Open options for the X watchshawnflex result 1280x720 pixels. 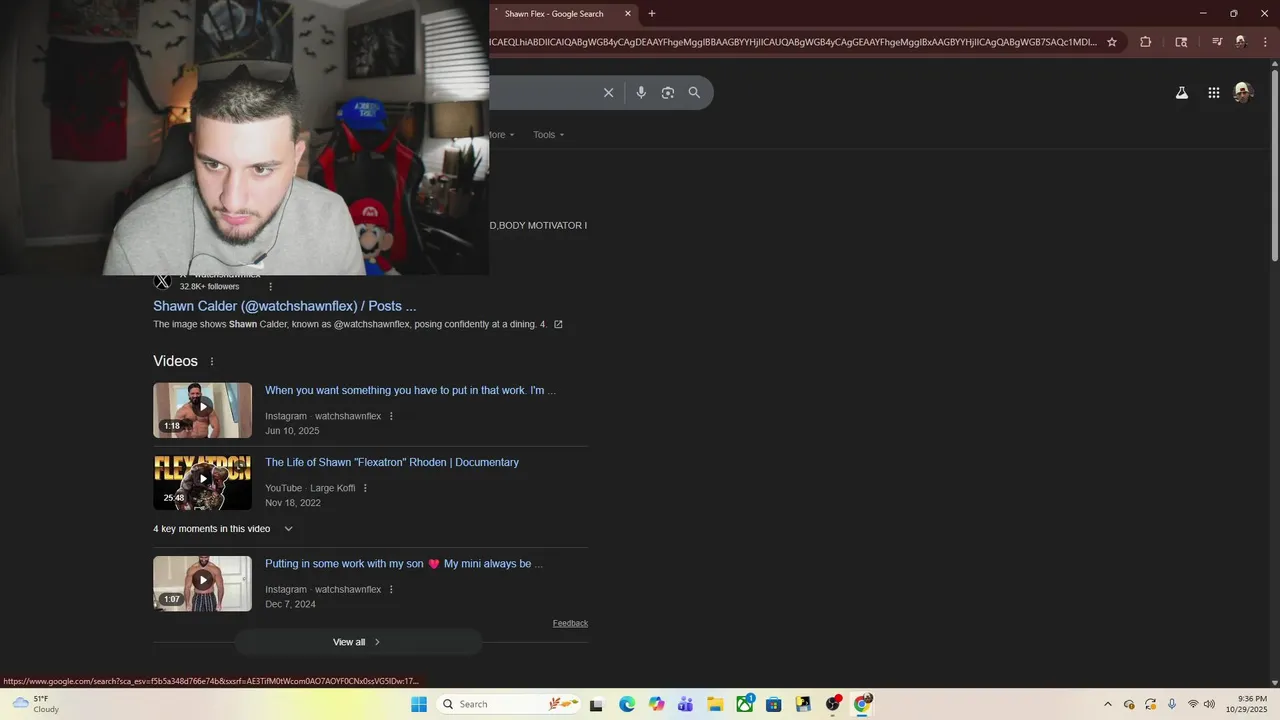click(270, 287)
